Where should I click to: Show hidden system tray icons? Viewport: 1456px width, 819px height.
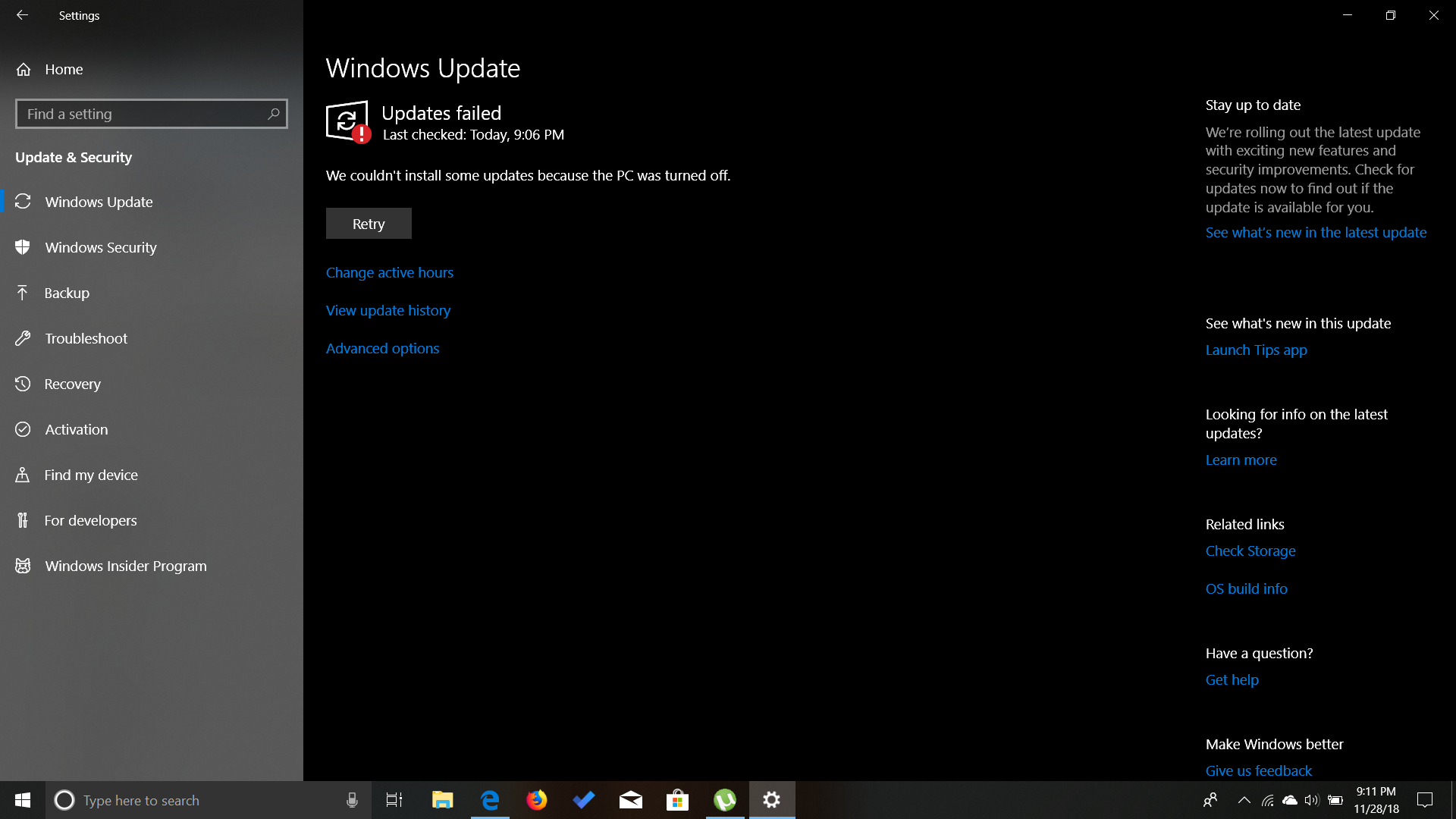point(1244,800)
